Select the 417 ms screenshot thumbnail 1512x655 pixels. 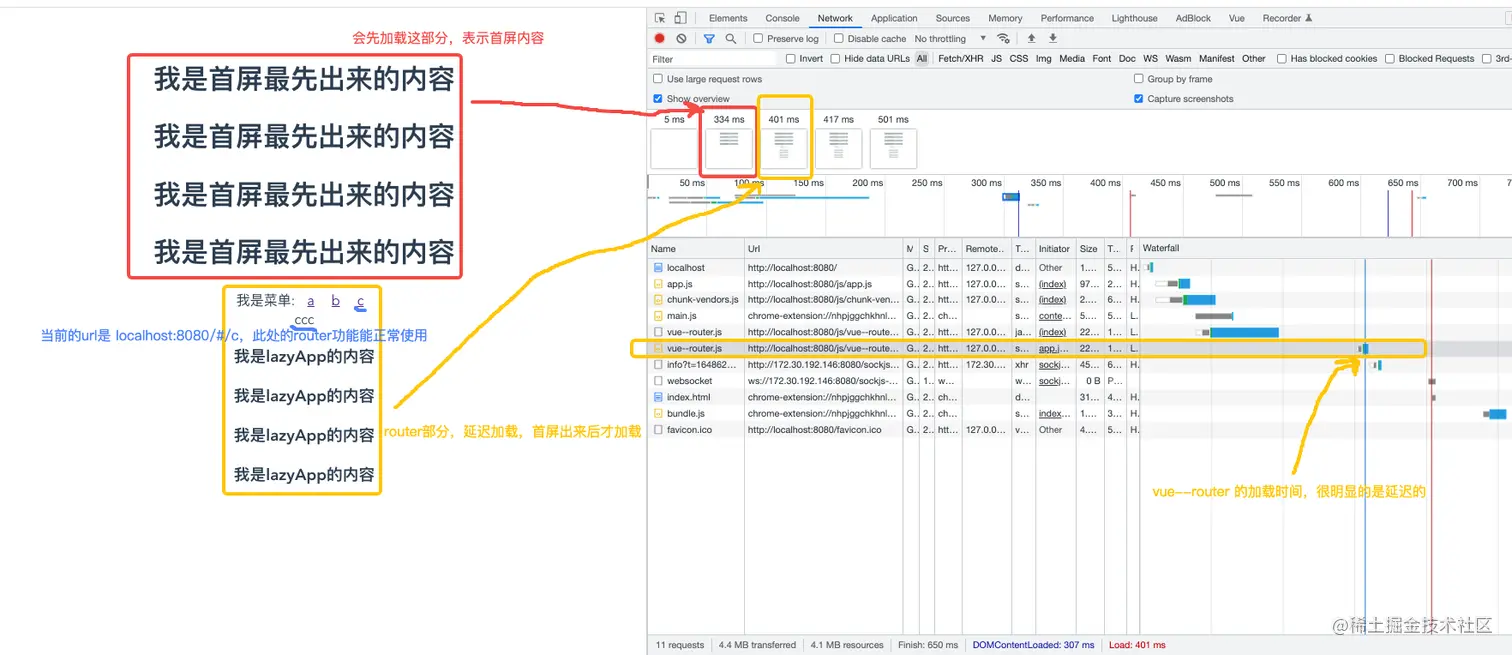838,150
